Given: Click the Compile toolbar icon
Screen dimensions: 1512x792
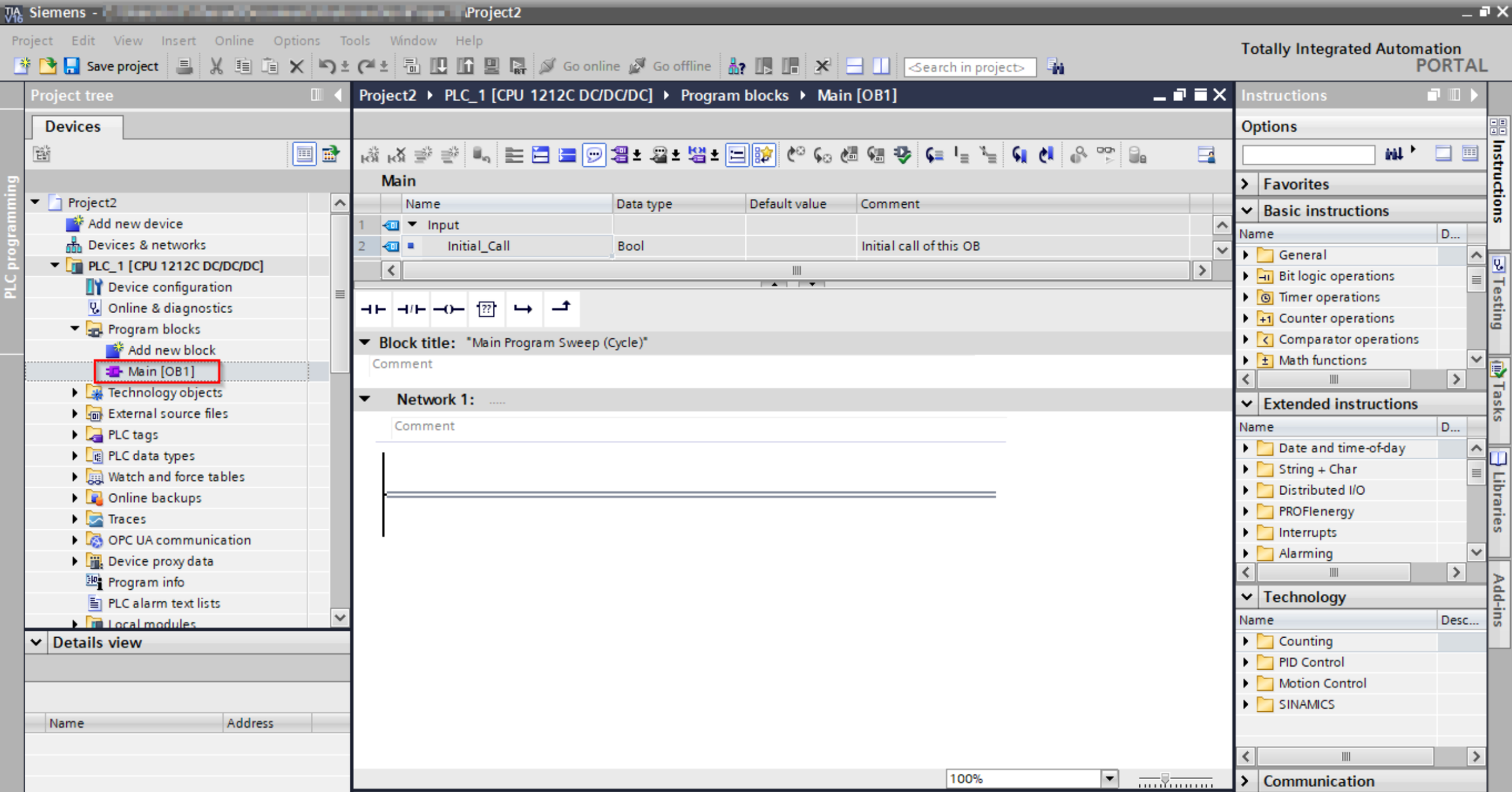Looking at the screenshot, I should click(x=412, y=66).
